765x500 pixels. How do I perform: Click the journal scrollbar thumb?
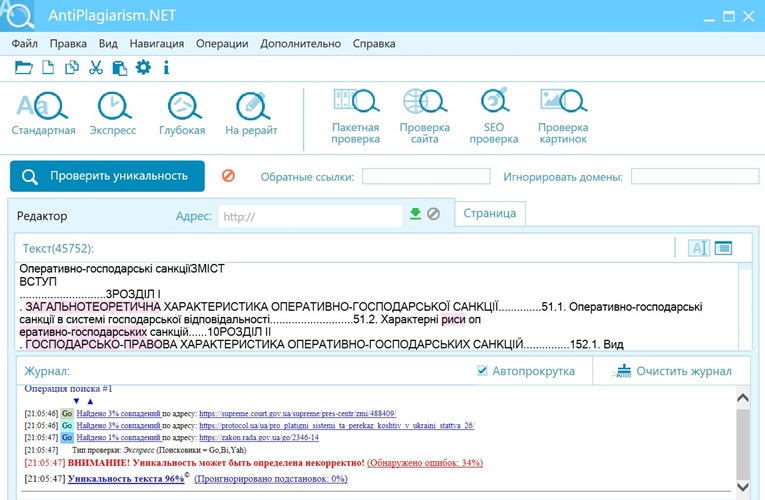[x=743, y=443]
